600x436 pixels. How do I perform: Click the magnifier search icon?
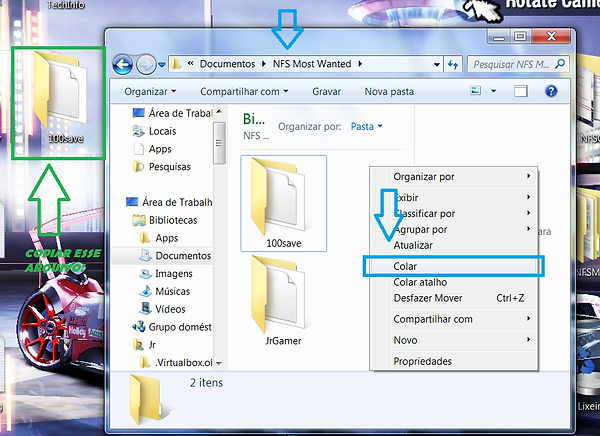click(x=560, y=64)
